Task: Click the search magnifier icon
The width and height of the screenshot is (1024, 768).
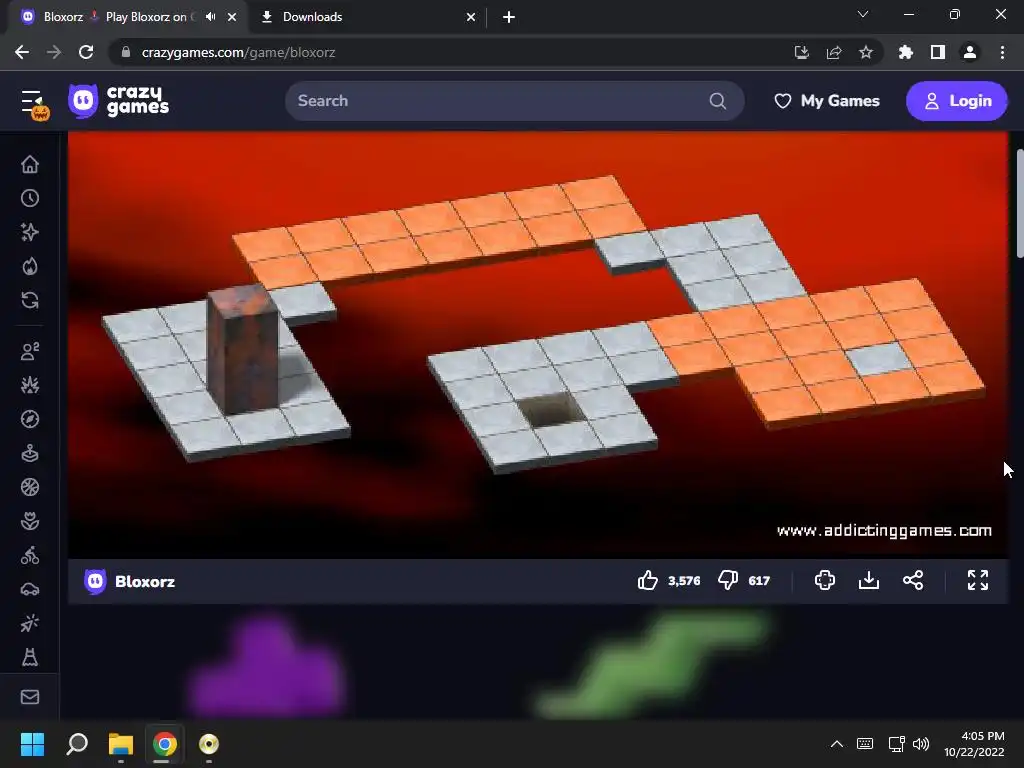Action: click(x=718, y=101)
